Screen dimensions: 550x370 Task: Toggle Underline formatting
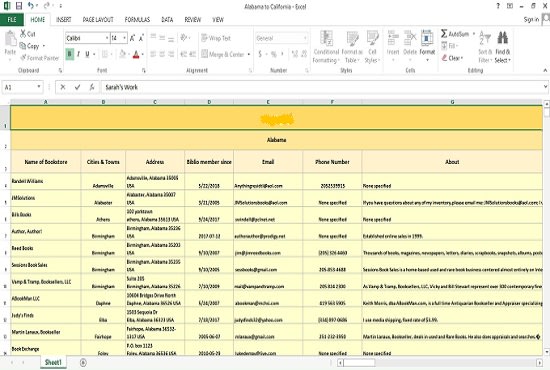click(x=87, y=54)
